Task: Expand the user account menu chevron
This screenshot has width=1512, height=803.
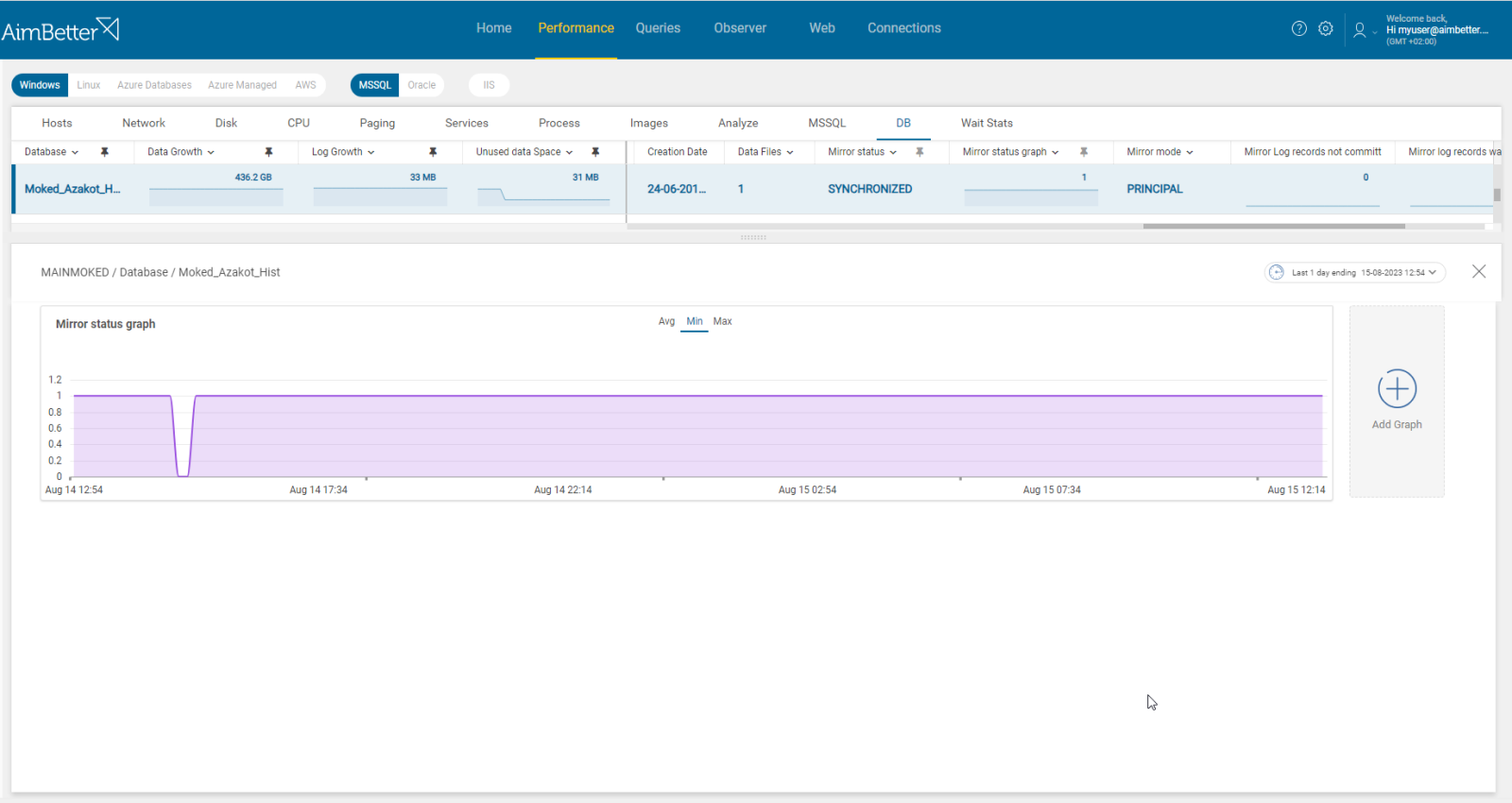Action: coord(1375,32)
